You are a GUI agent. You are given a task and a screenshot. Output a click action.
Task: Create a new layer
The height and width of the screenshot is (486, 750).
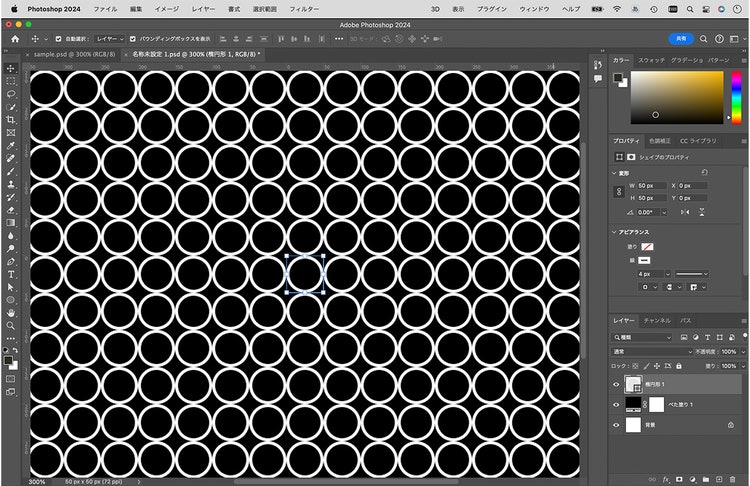718,479
